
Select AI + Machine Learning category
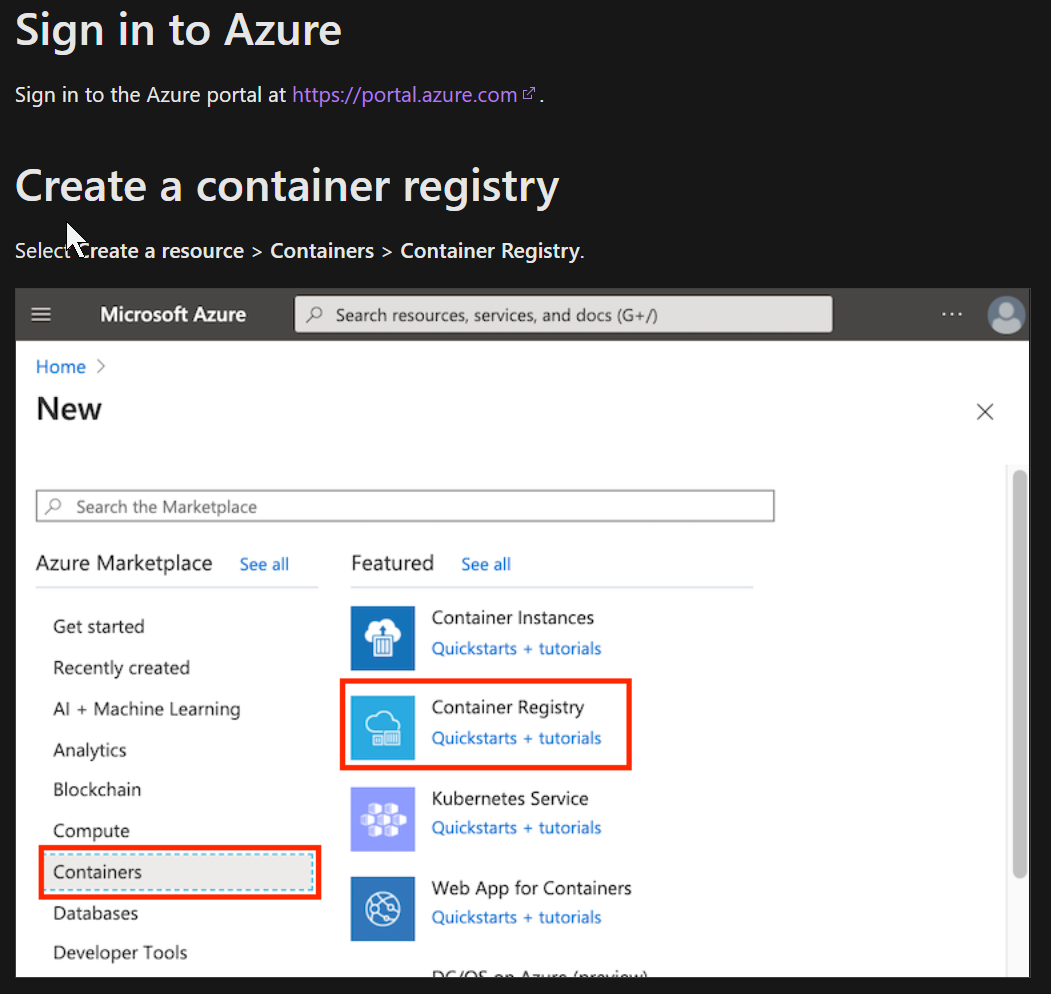(146, 709)
